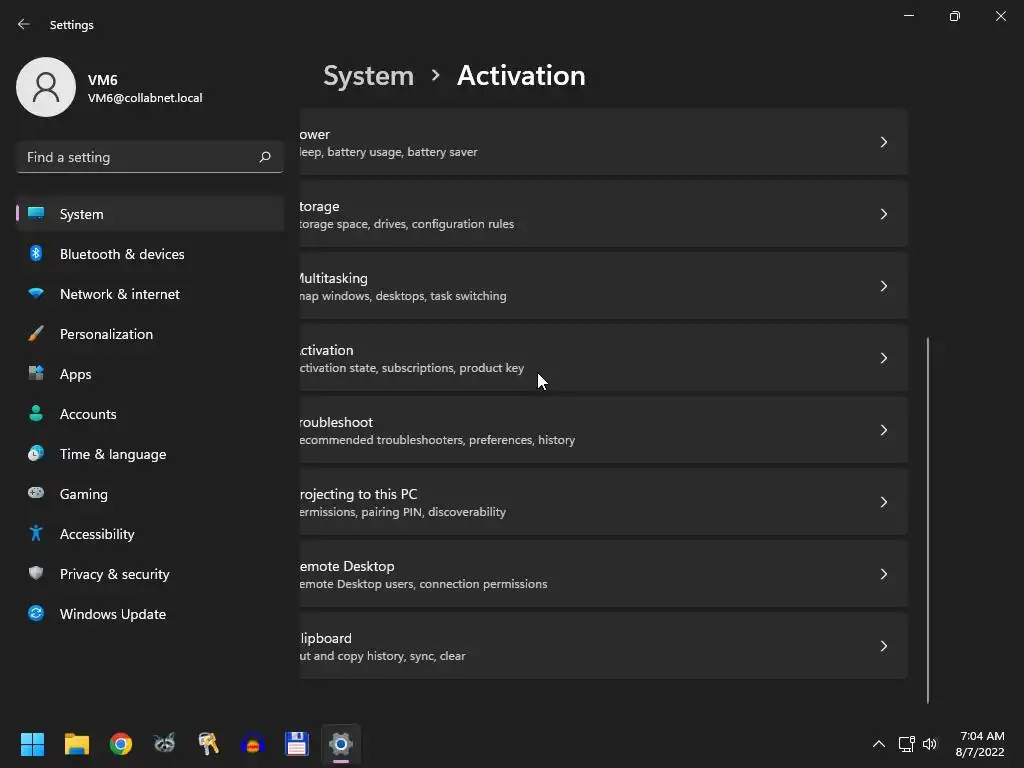Screen dimensions: 1024x768
Task: Open the Accessibility figure icon
Action: tap(36, 534)
